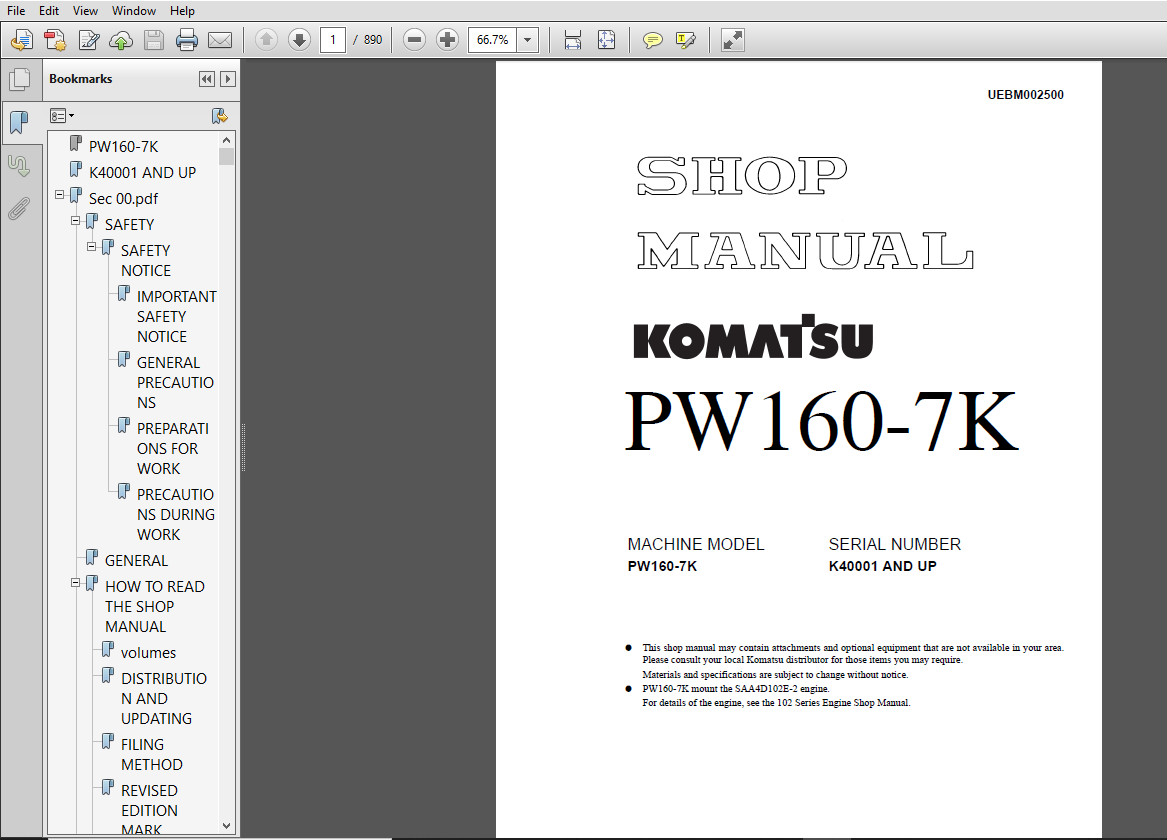
Task: Click the Add sticky note comment icon
Action: tap(653, 39)
